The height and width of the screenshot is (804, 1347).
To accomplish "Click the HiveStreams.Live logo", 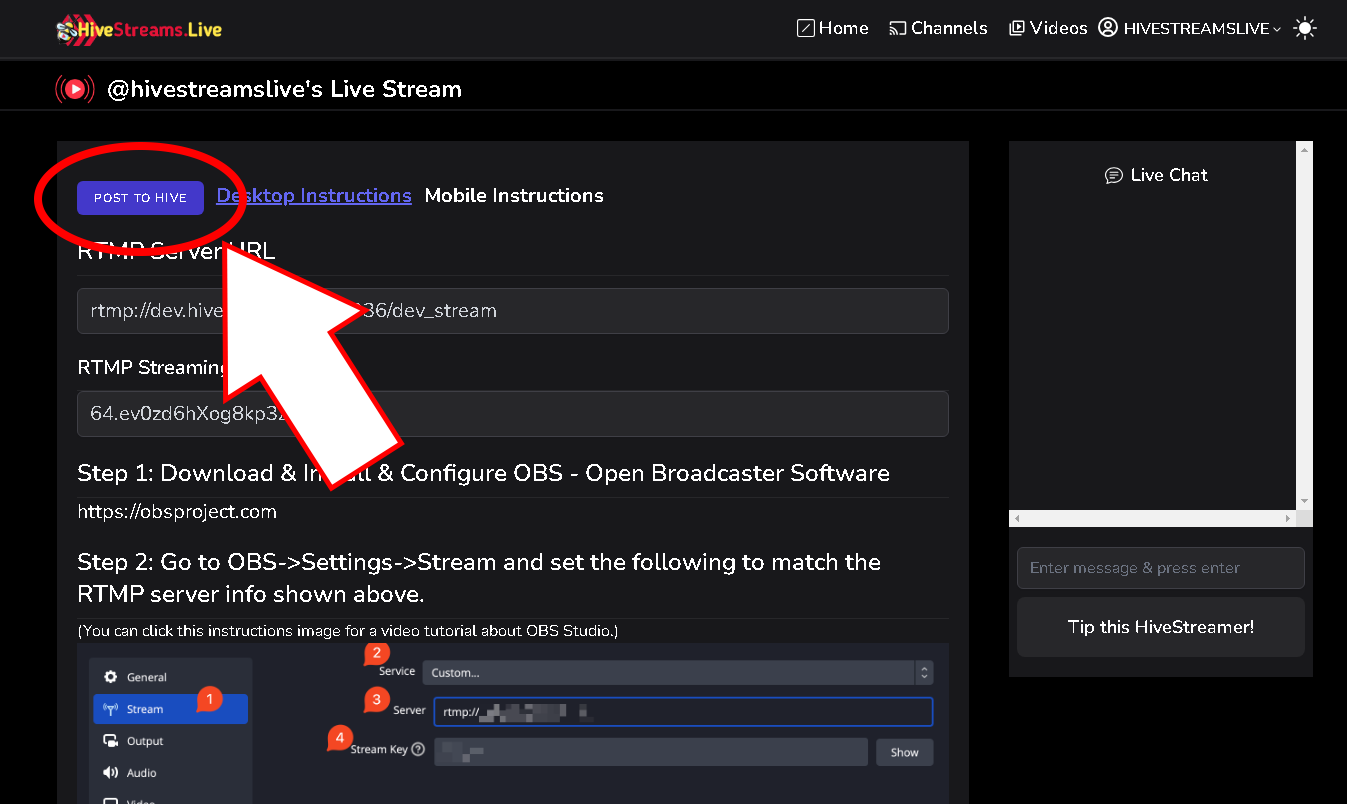I will coord(139,29).
